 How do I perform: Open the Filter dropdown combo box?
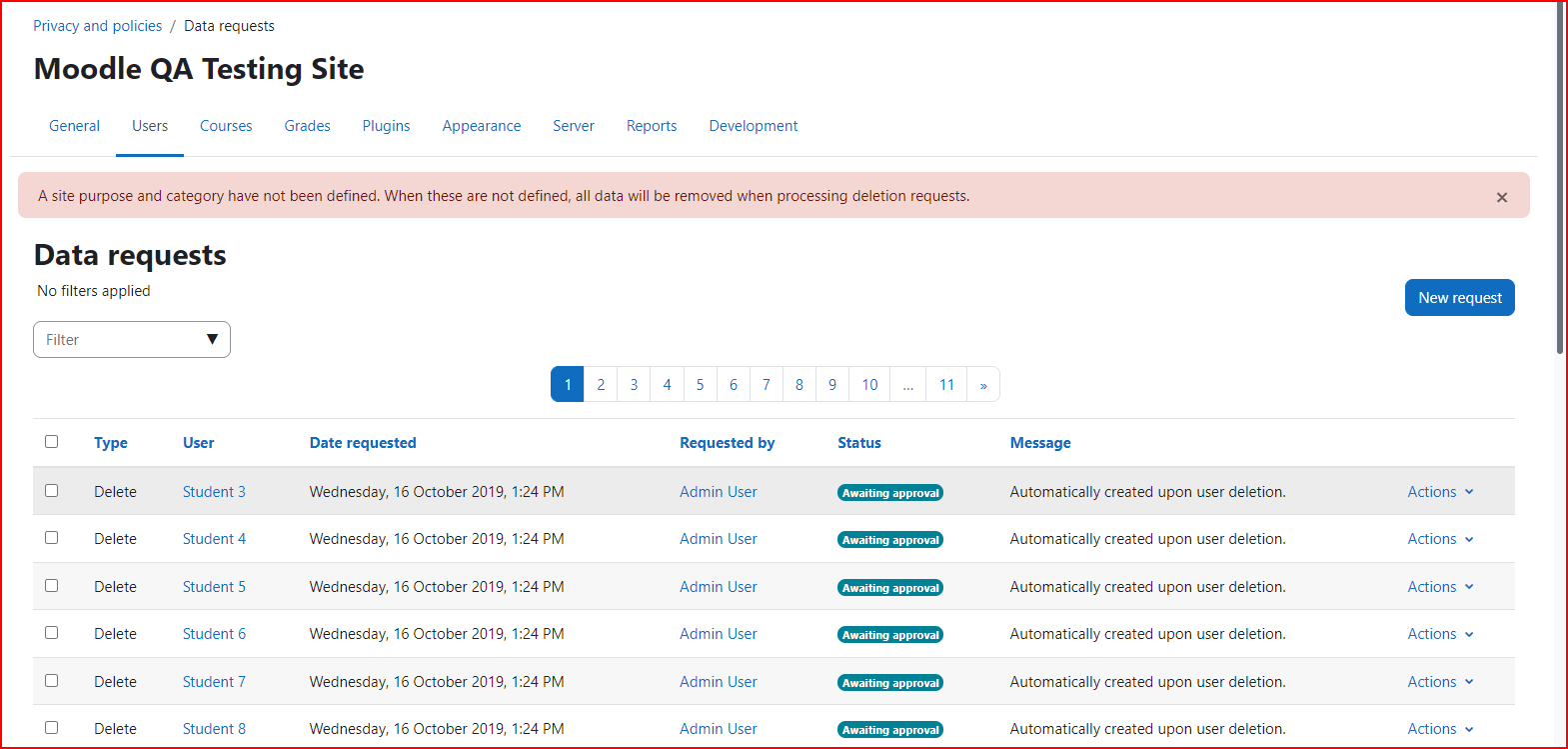click(x=132, y=340)
